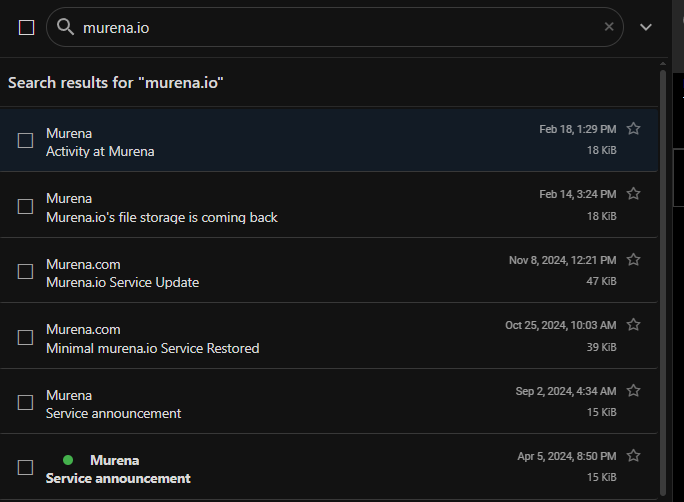Screen dimensions: 684x502
Task: Tick the select-all checkbox beside search
Action: [27, 27]
